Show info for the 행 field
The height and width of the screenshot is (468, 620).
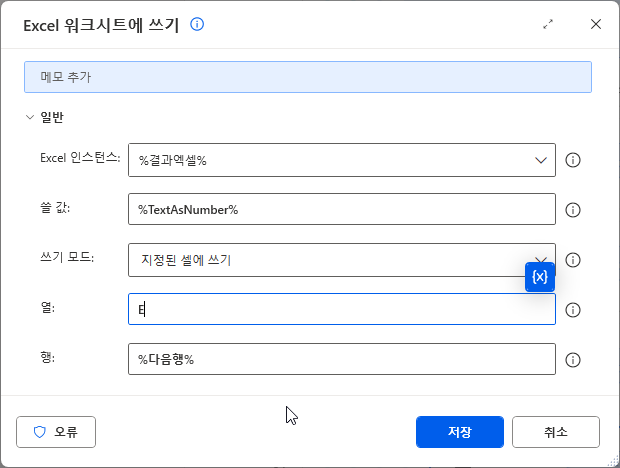click(573, 360)
